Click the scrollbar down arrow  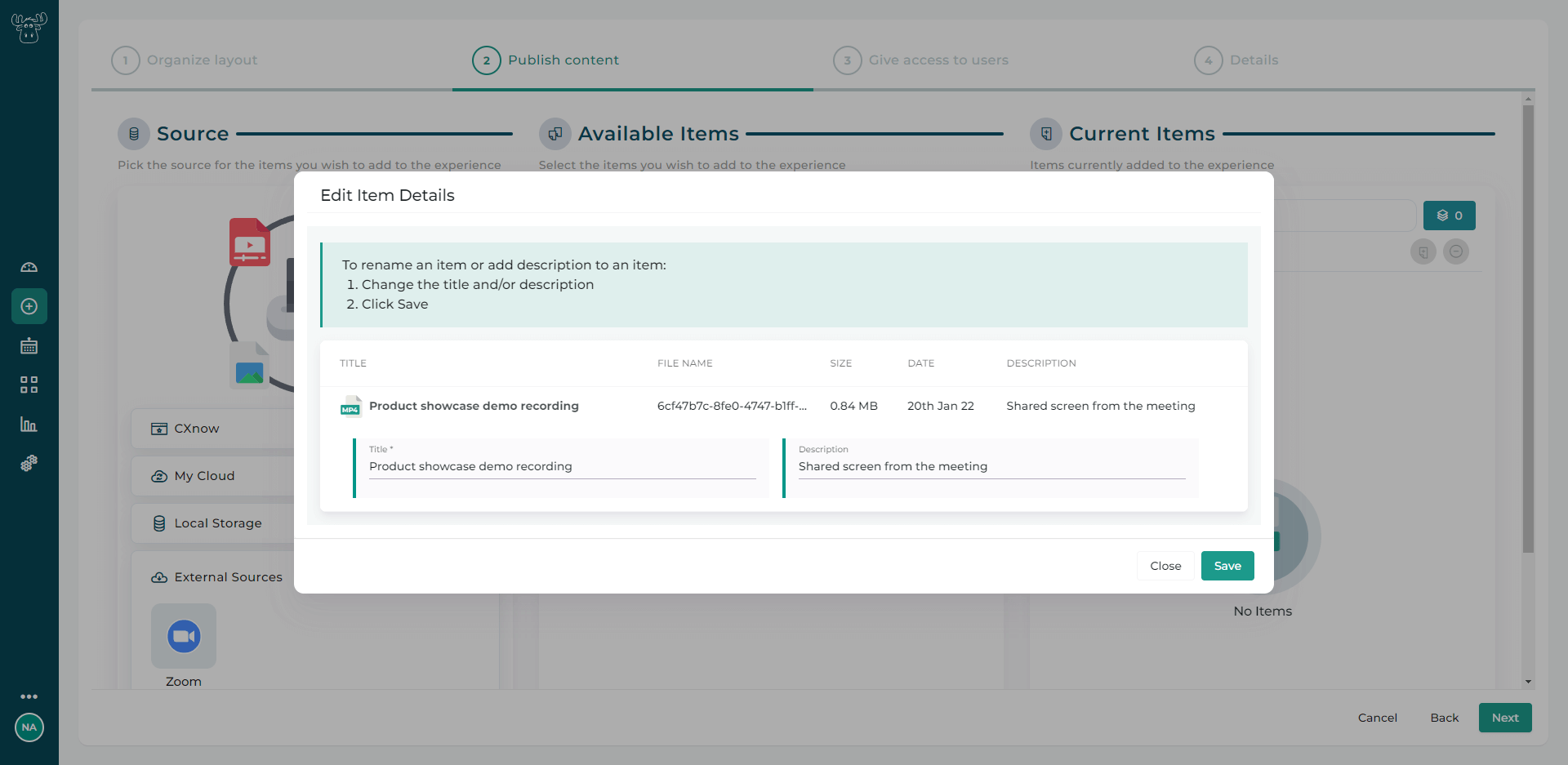(1528, 682)
